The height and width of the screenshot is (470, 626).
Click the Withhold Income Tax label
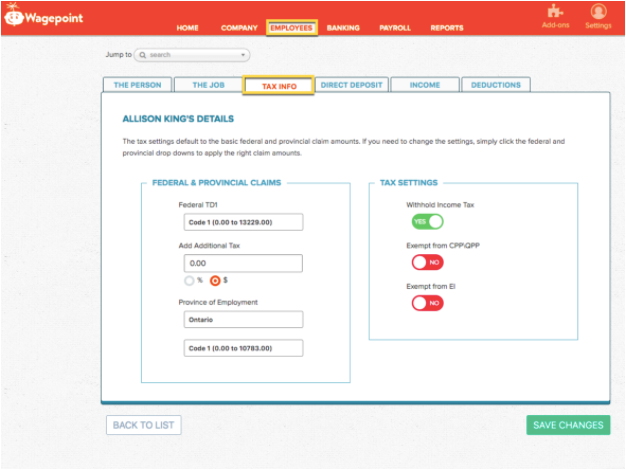point(440,205)
